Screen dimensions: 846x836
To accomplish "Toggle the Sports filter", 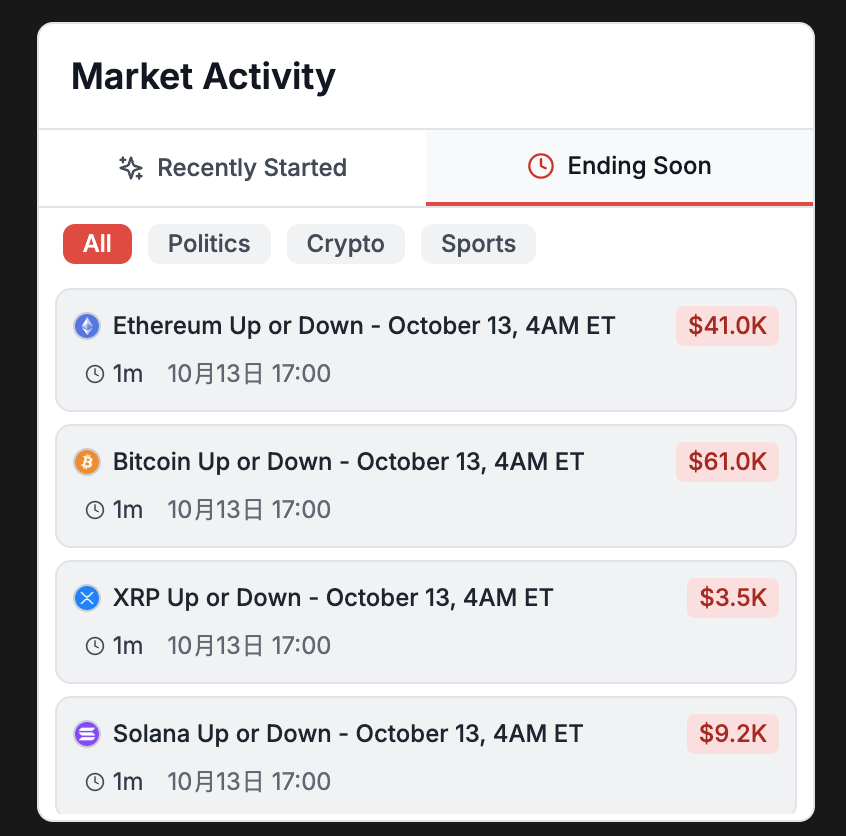I will [x=478, y=243].
